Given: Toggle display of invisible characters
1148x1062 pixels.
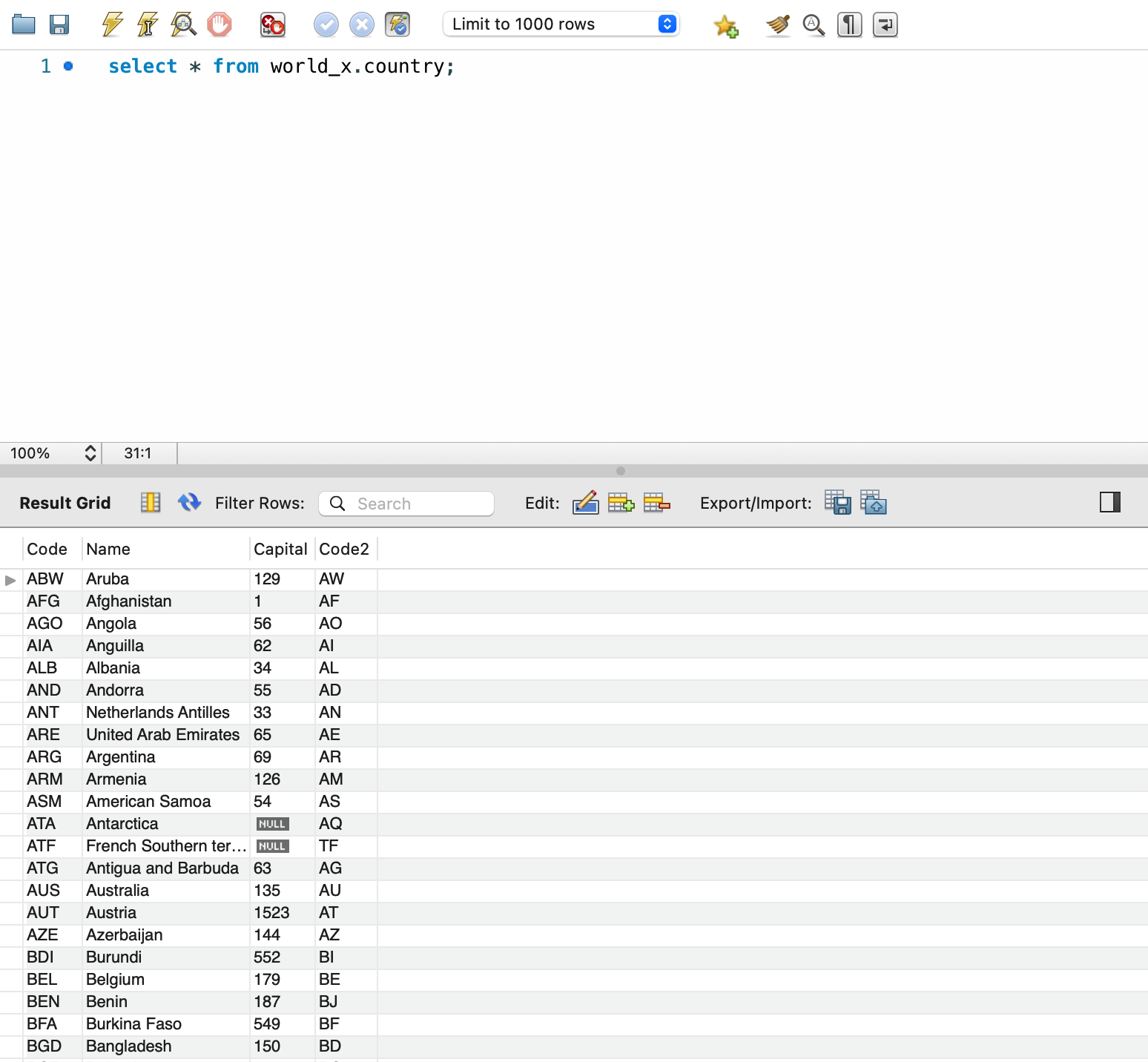Looking at the screenshot, I should [849, 24].
